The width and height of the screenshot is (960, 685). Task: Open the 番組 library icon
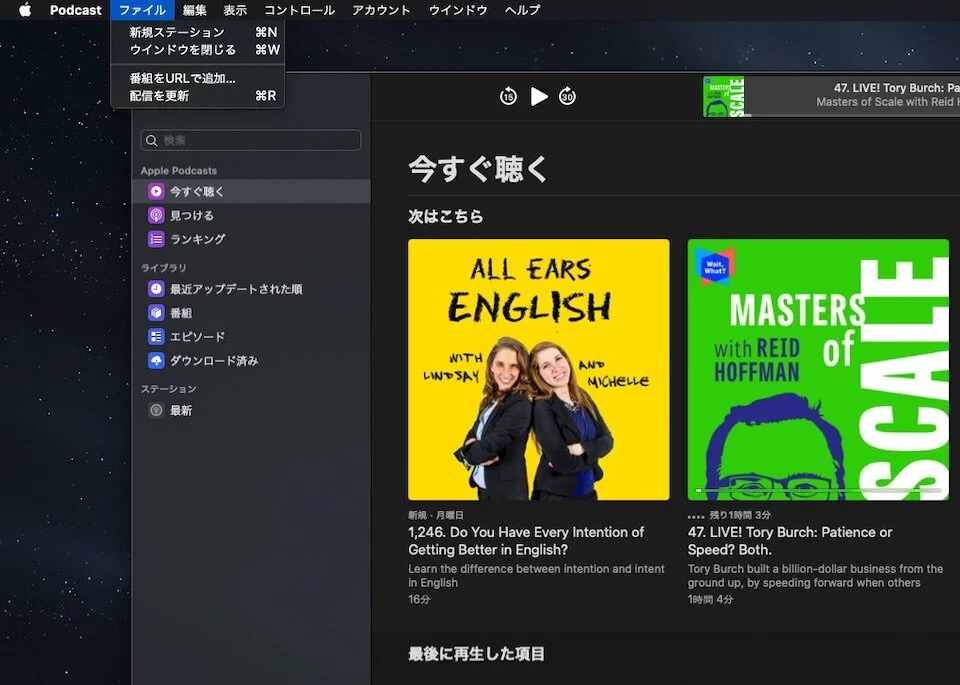(156, 313)
